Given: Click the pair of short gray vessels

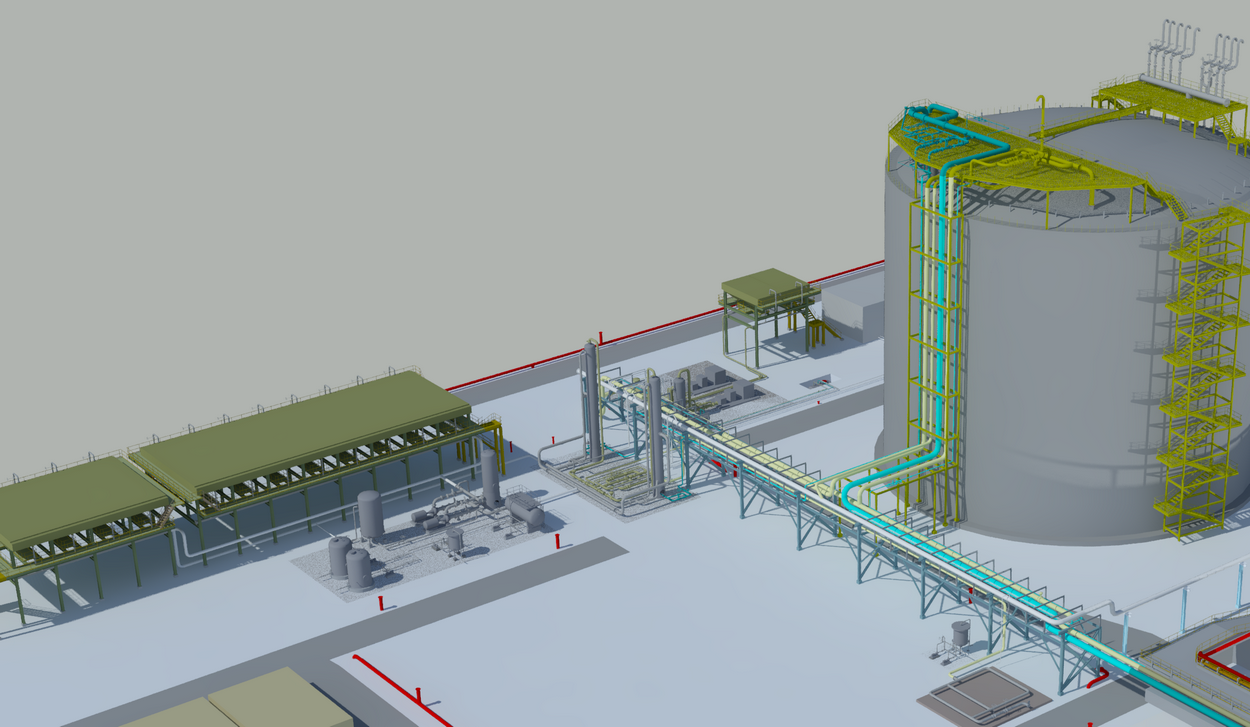Looking at the screenshot, I should (350, 562).
